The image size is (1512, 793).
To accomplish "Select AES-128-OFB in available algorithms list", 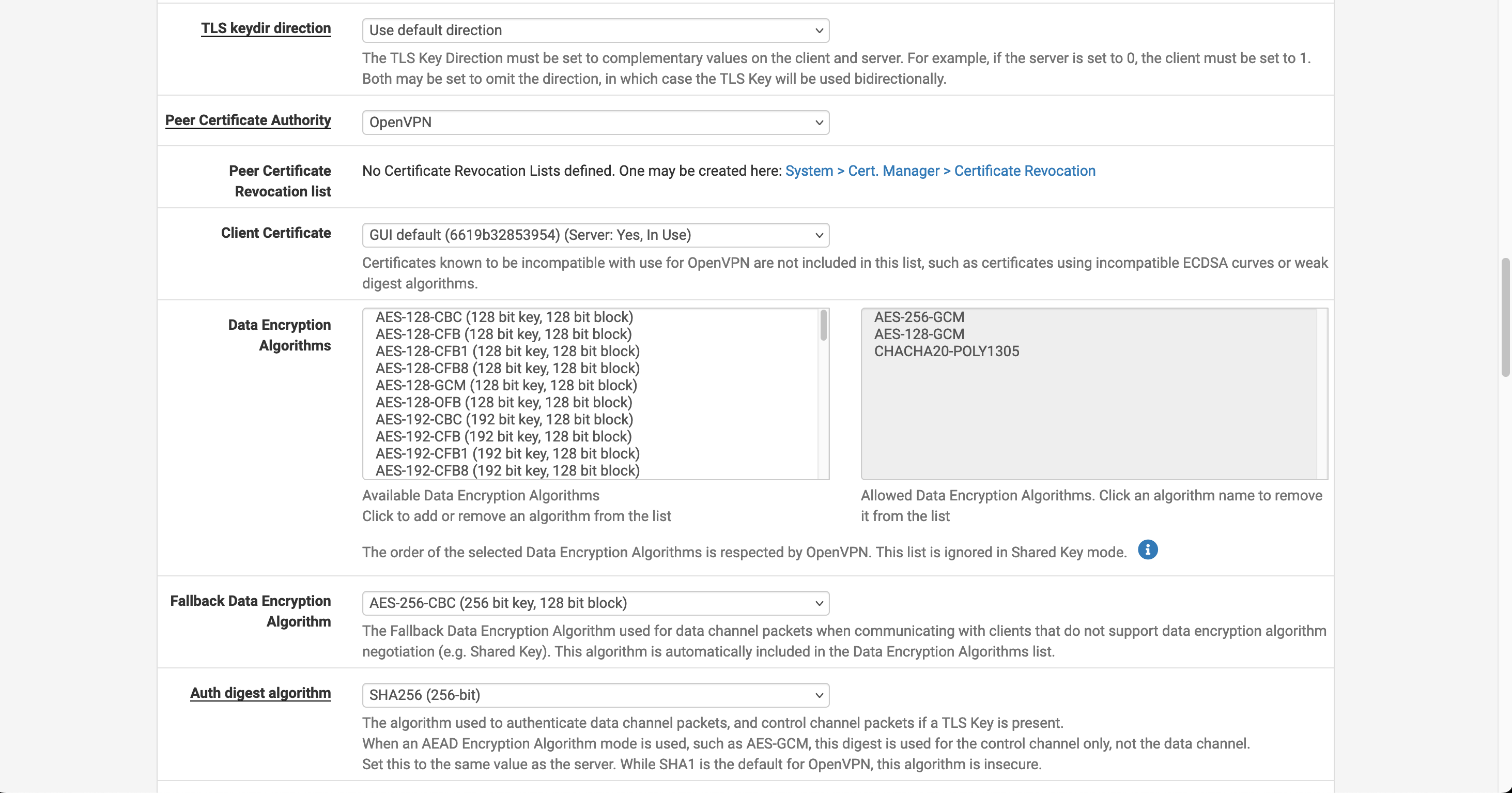I will (504, 403).
